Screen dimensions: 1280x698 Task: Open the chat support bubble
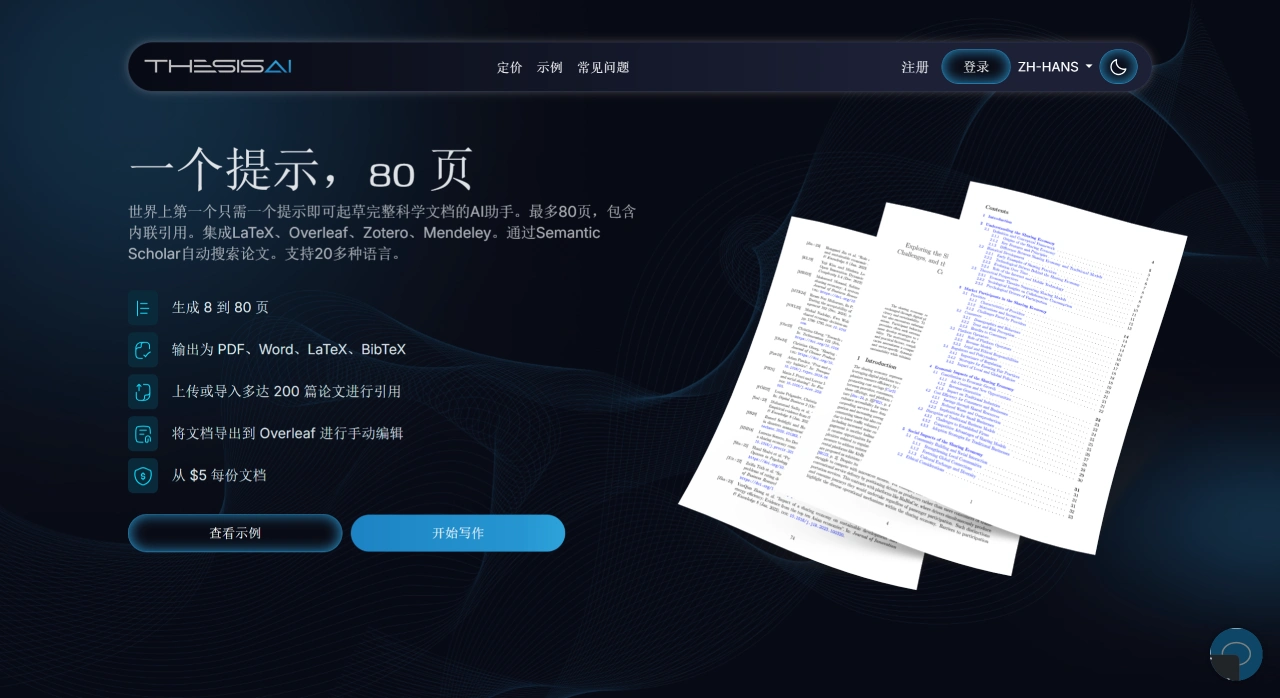point(1236,653)
